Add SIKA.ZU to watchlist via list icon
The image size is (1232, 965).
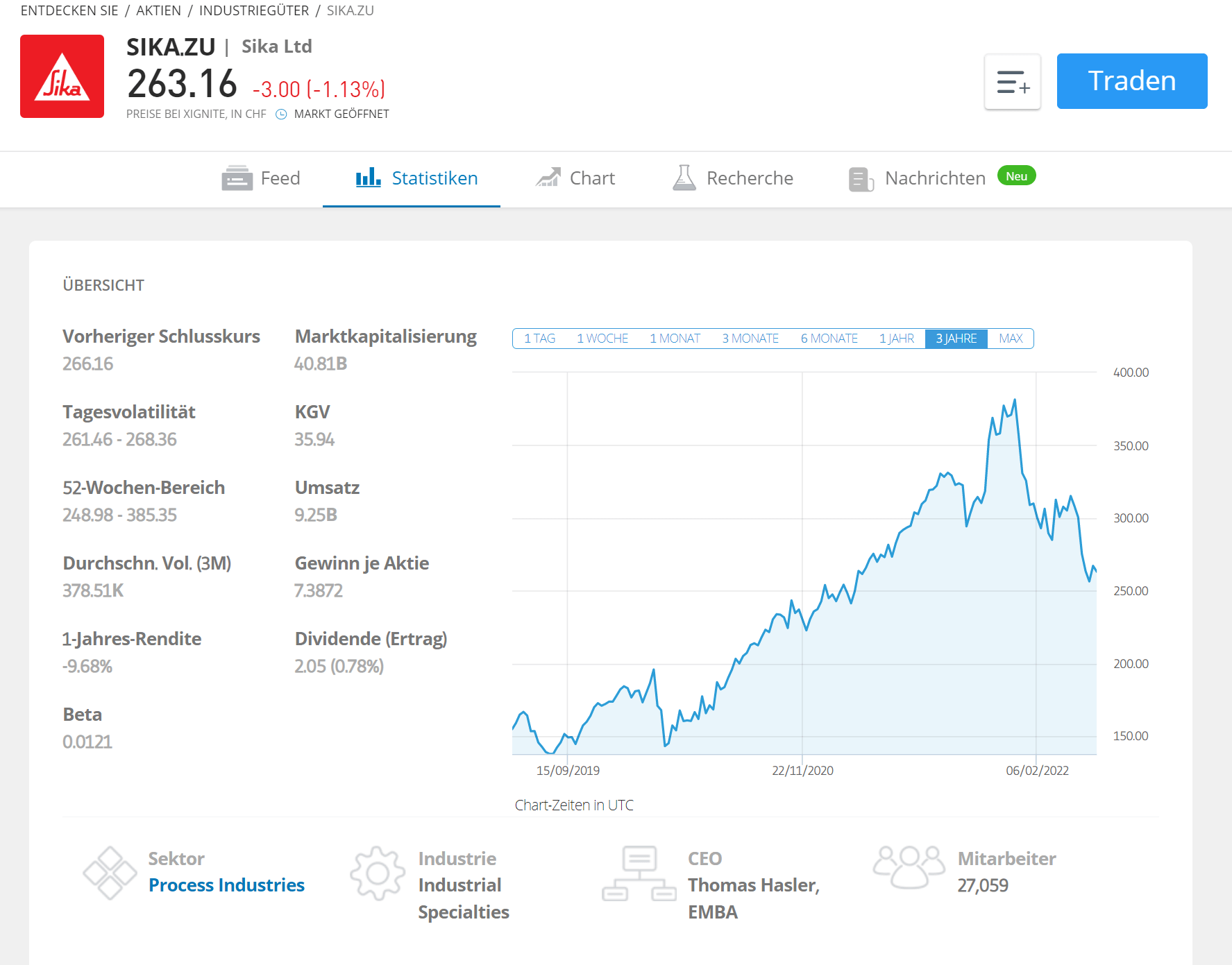click(x=1013, y=82)
